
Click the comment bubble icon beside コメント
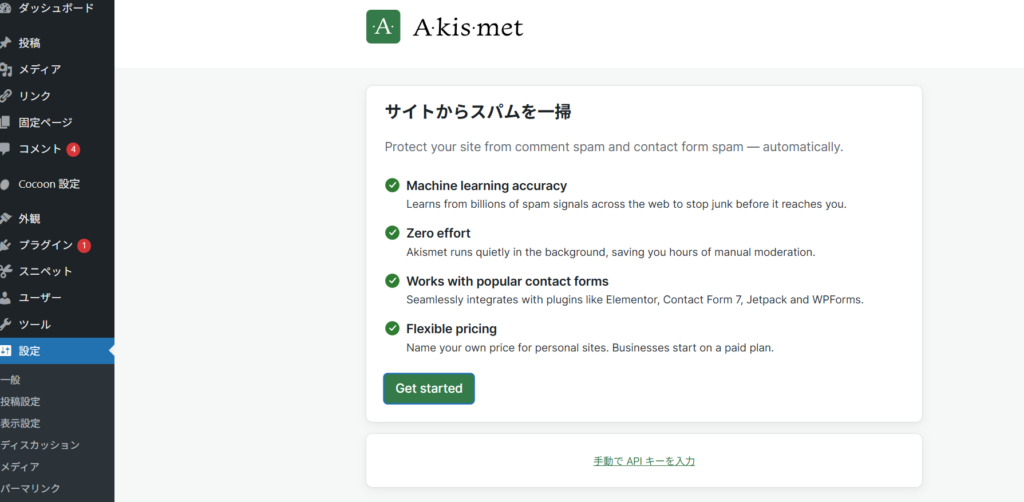point(6,149)
